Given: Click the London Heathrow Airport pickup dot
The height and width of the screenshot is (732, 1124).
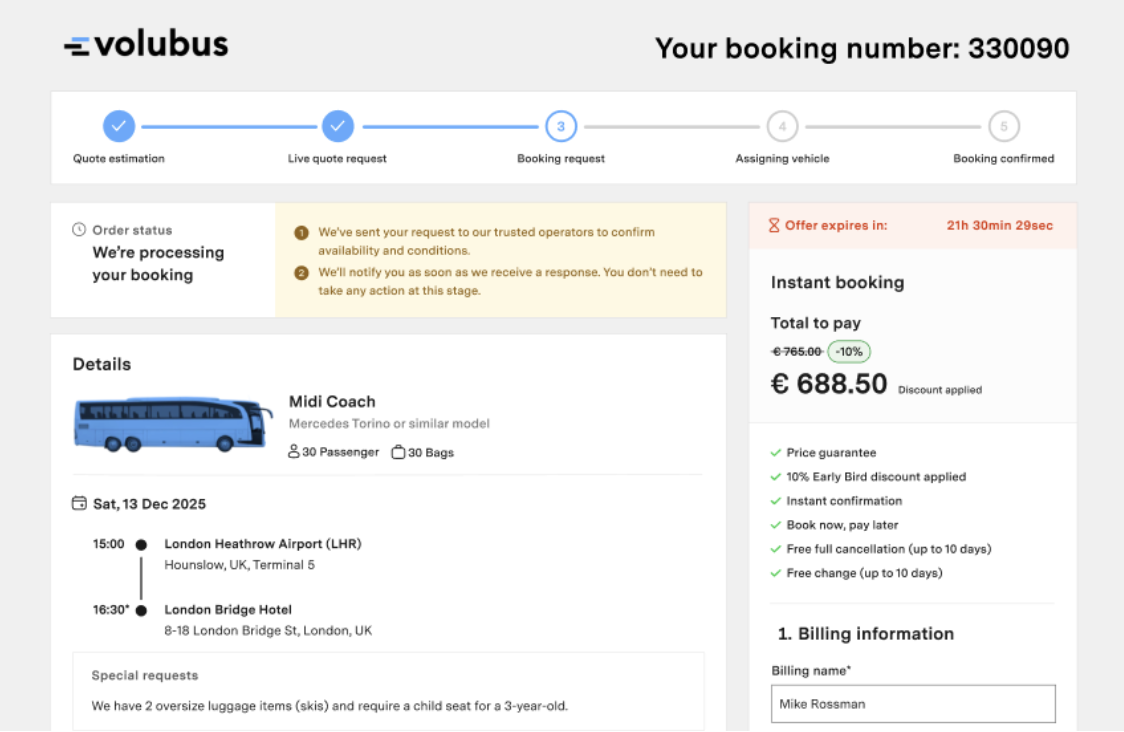Looking at the screenshot, I should tap(141, 545).
